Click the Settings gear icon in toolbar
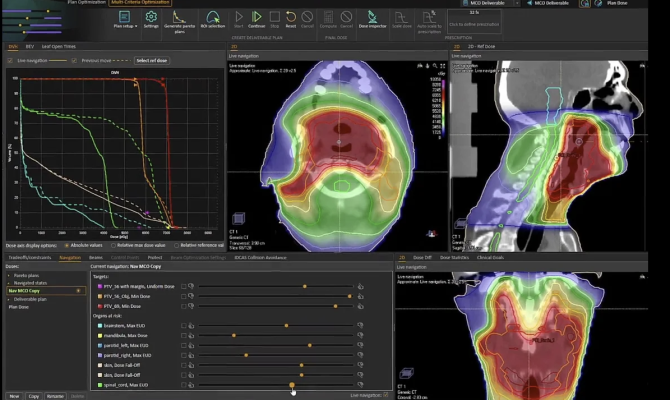This screenshot has width=670, height=400. [151, 18]
